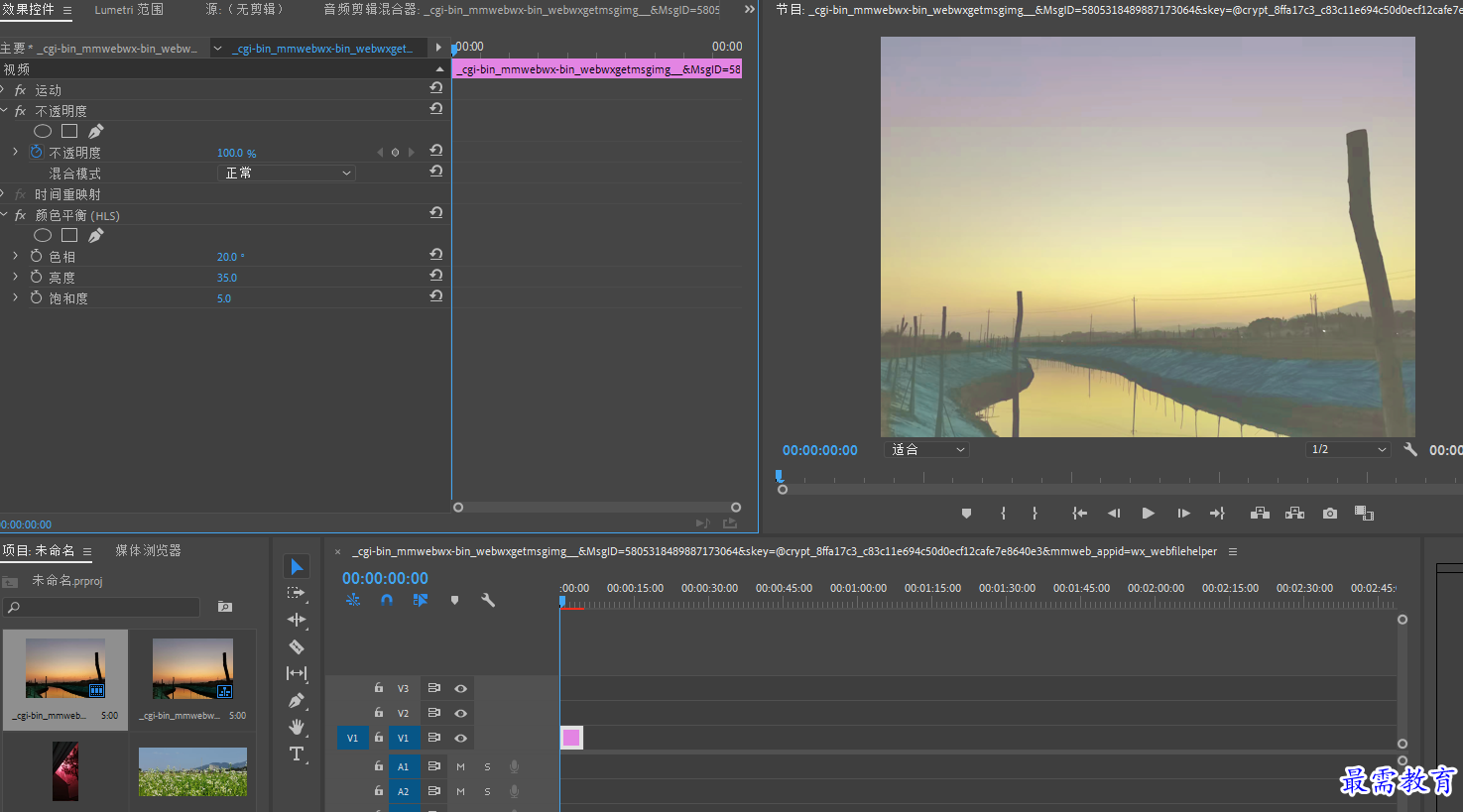Screen dimensions: 1463x812
Task: Toggle Opacity animation stopwatch
Action: coord(37,152)
